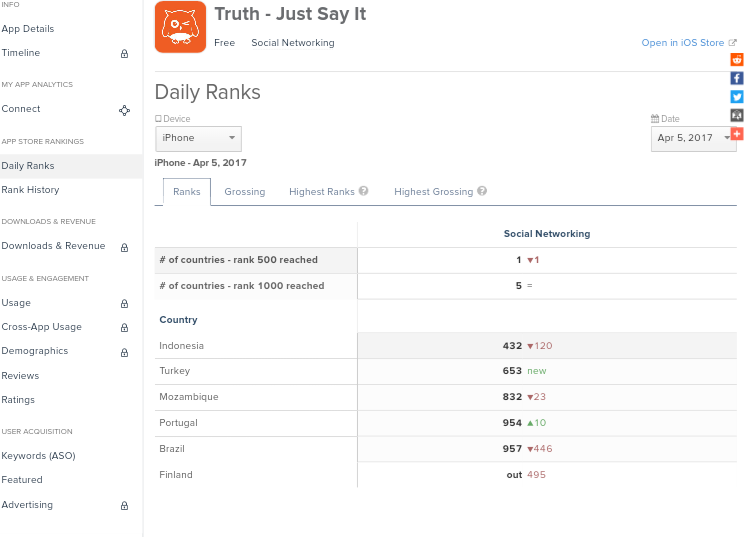
Task: Open the Highest Grossing tab
Action: pyautogui.click(x=433, y=192)
